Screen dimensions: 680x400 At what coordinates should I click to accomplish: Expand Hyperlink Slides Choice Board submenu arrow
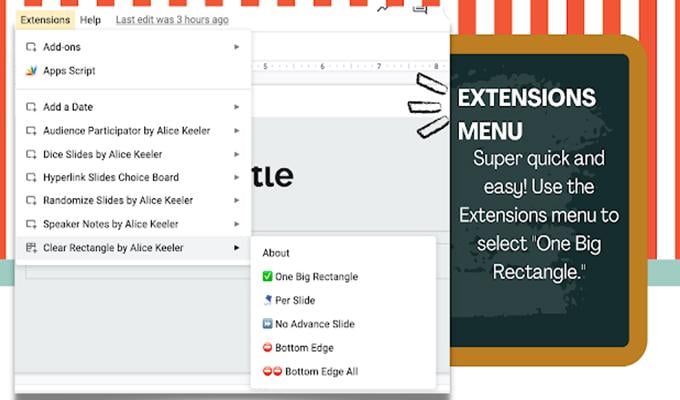pos(237,177)
